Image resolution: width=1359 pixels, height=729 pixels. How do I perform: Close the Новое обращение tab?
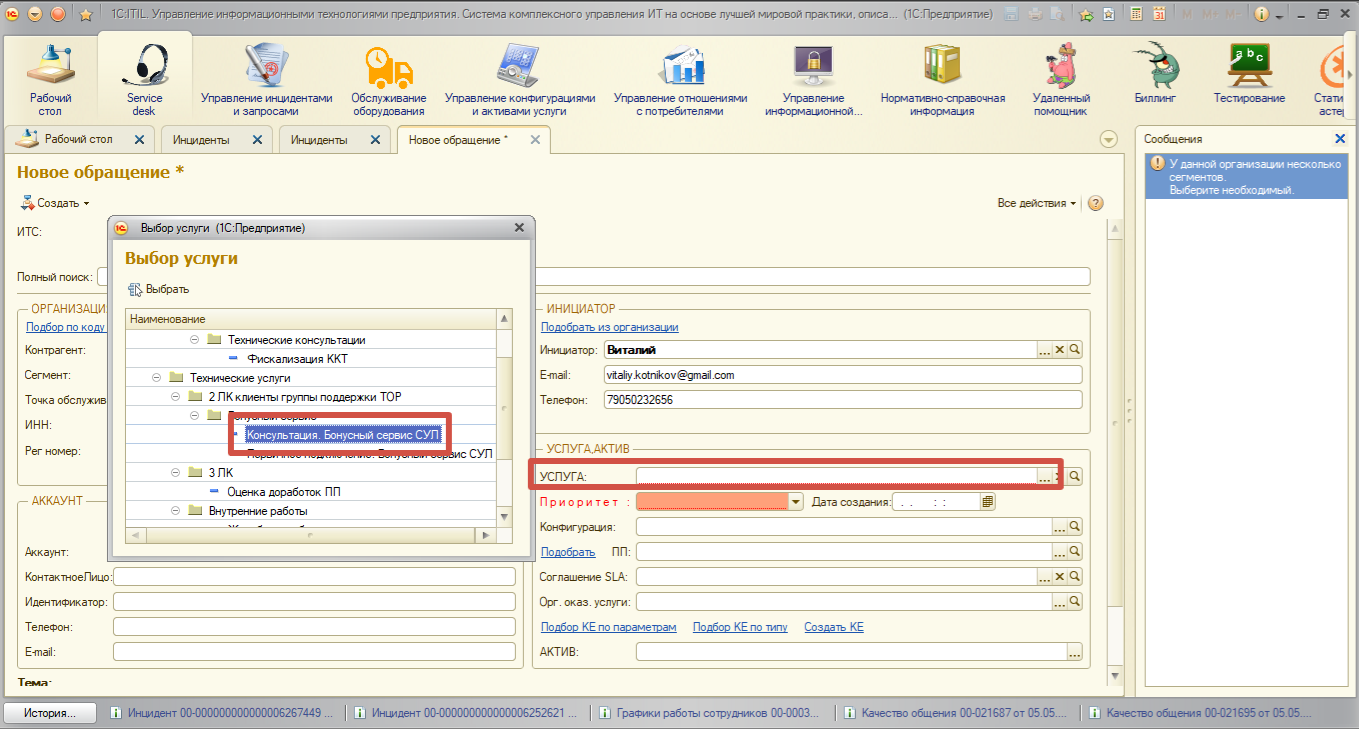(x=535, y=140)
